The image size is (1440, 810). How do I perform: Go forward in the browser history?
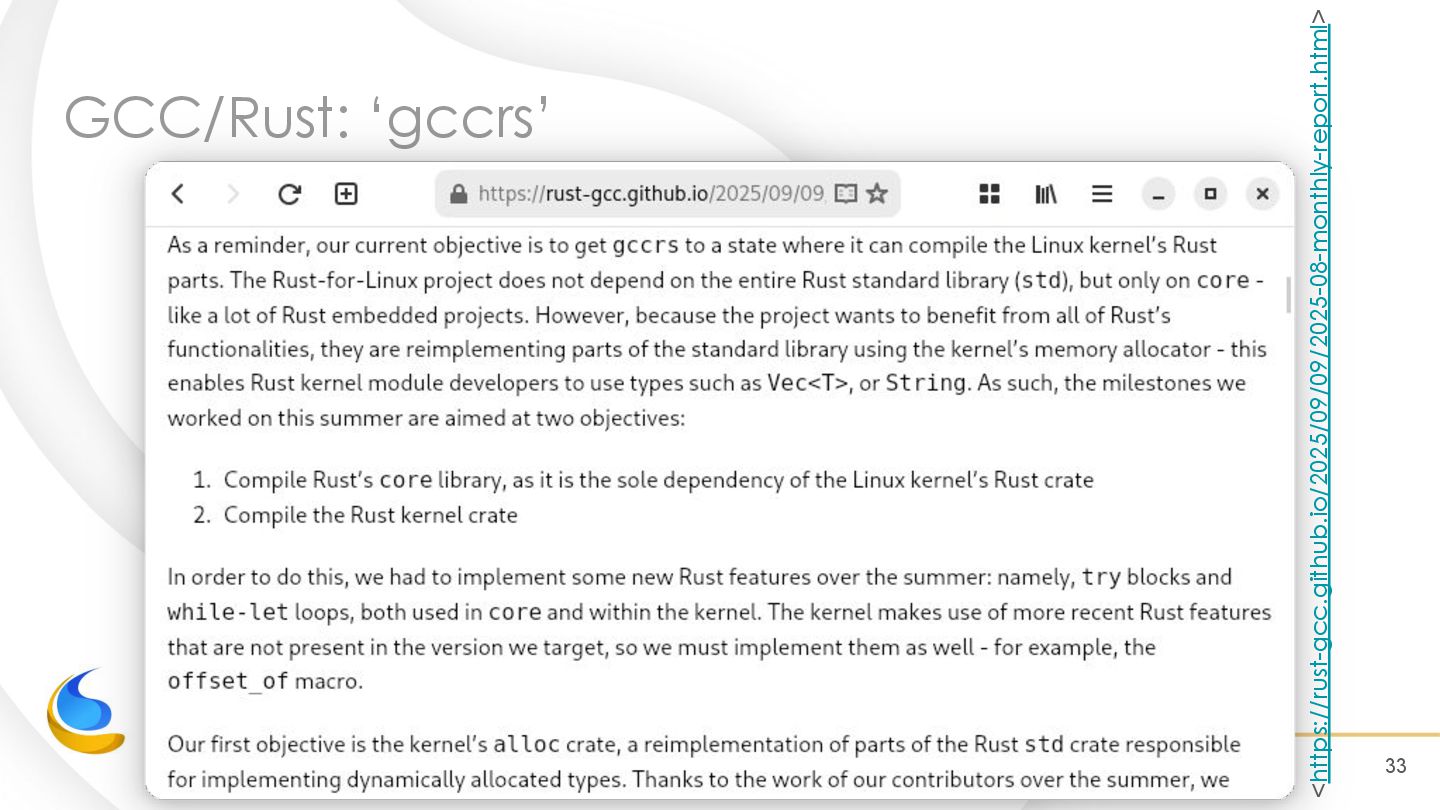(234, 194)
